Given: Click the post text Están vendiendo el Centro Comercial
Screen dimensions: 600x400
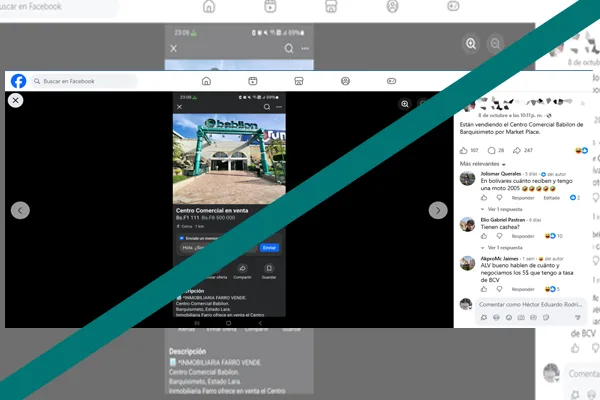Looking at the screenshot, I should (x=521, y=128).
